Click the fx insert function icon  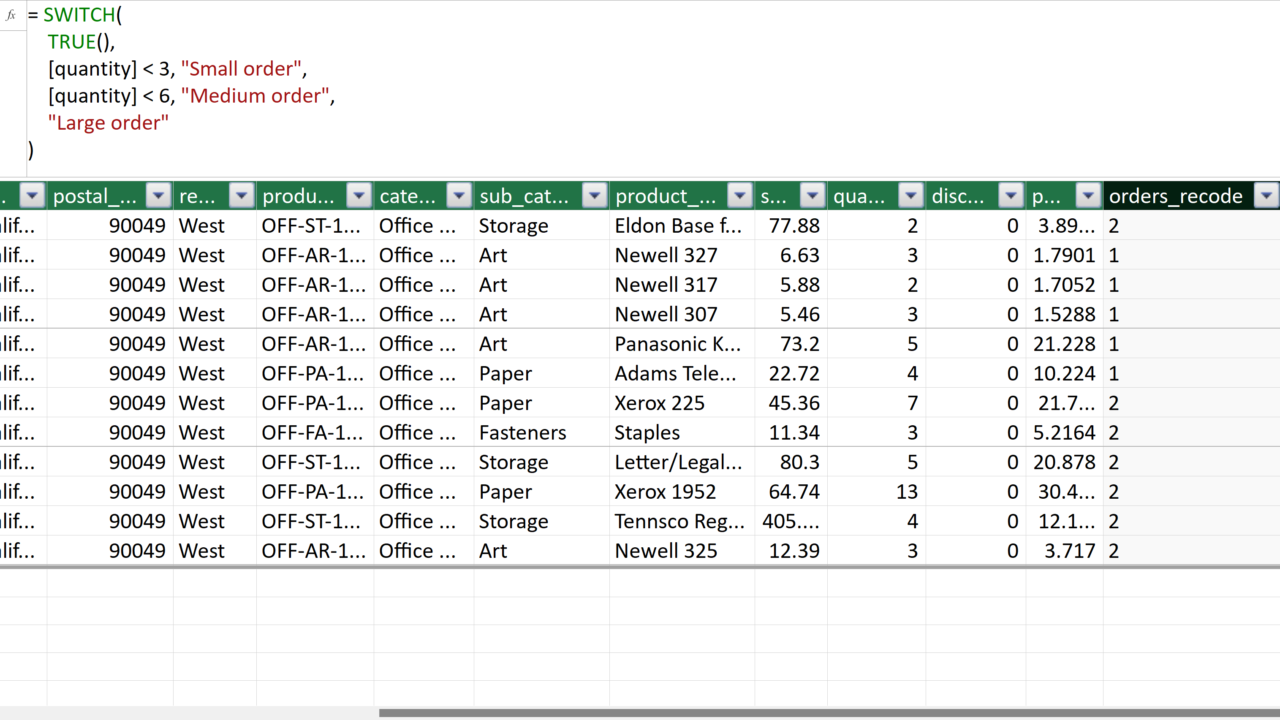click(11, 15)
